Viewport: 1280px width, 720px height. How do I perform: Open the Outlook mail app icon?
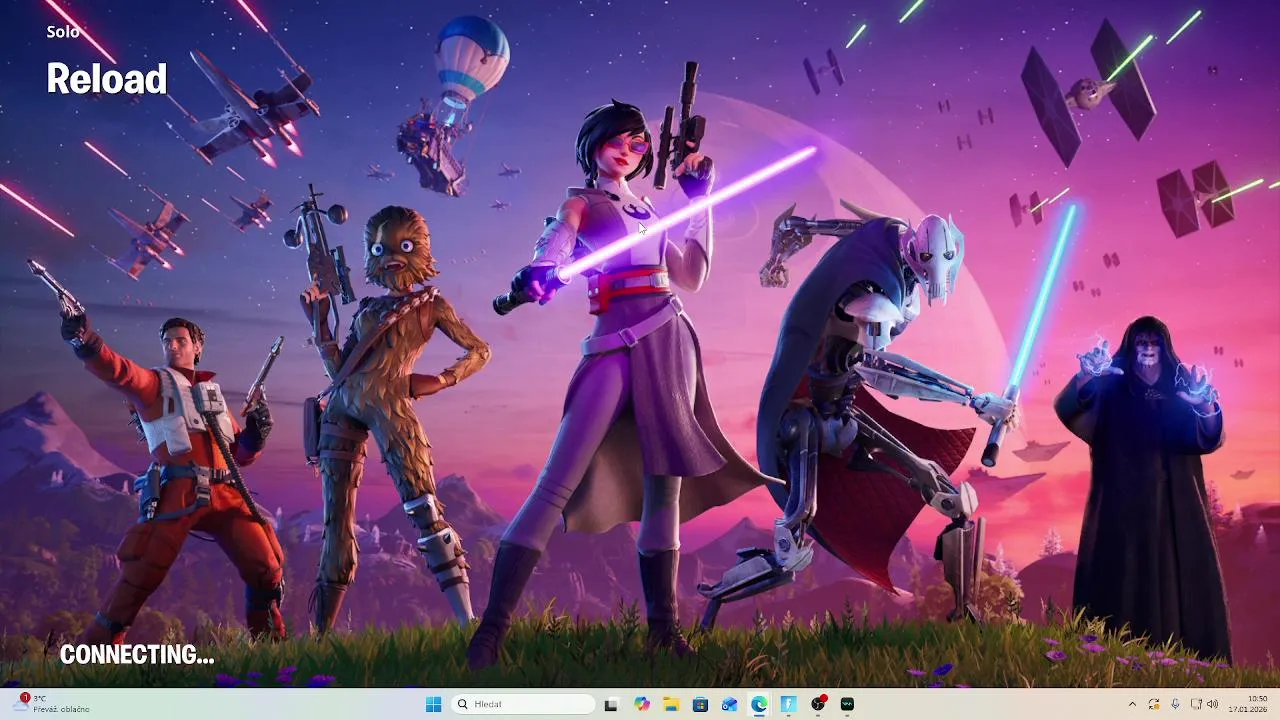point(730,704)
